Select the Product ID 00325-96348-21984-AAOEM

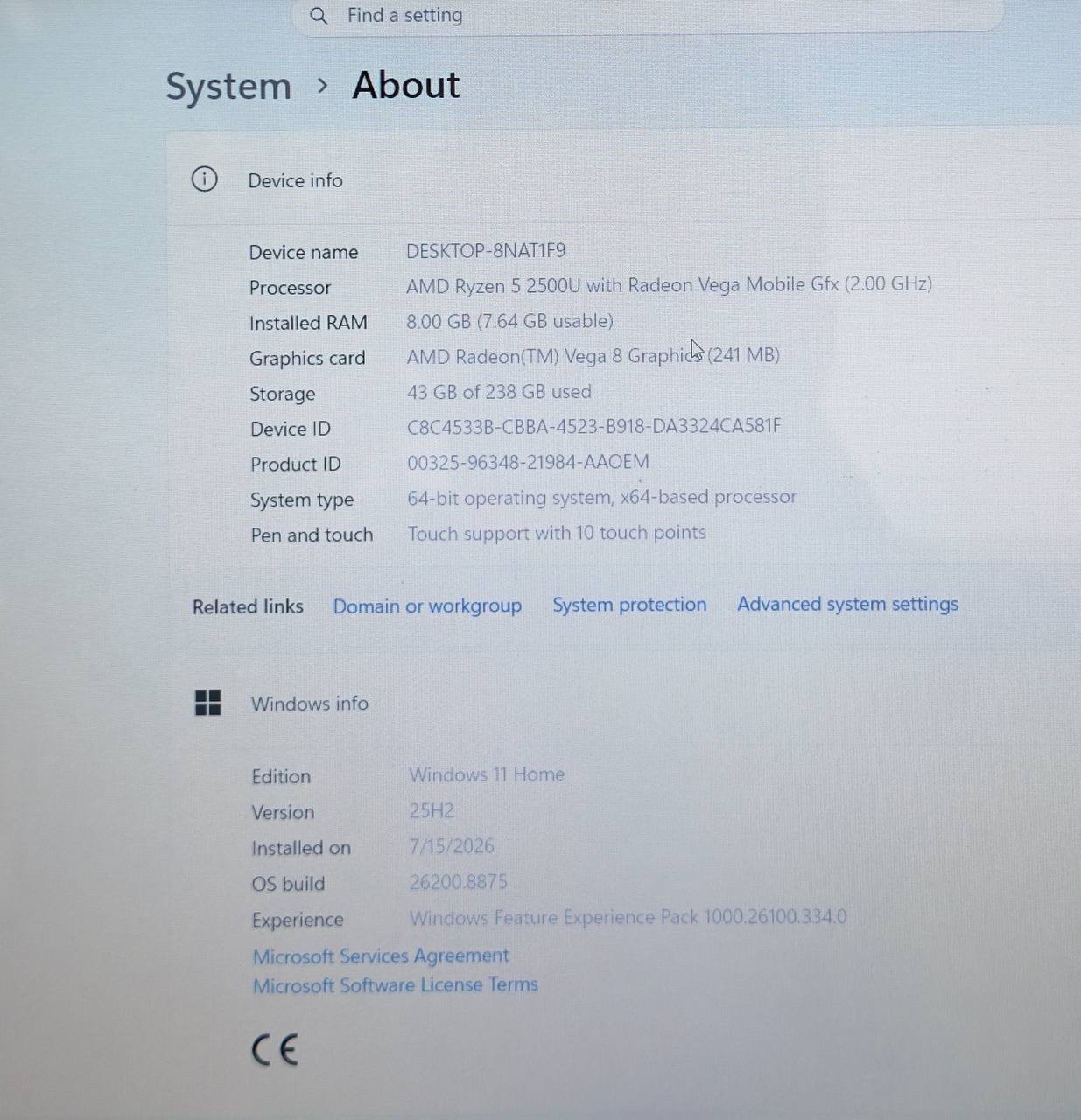[x=528, y=462]
